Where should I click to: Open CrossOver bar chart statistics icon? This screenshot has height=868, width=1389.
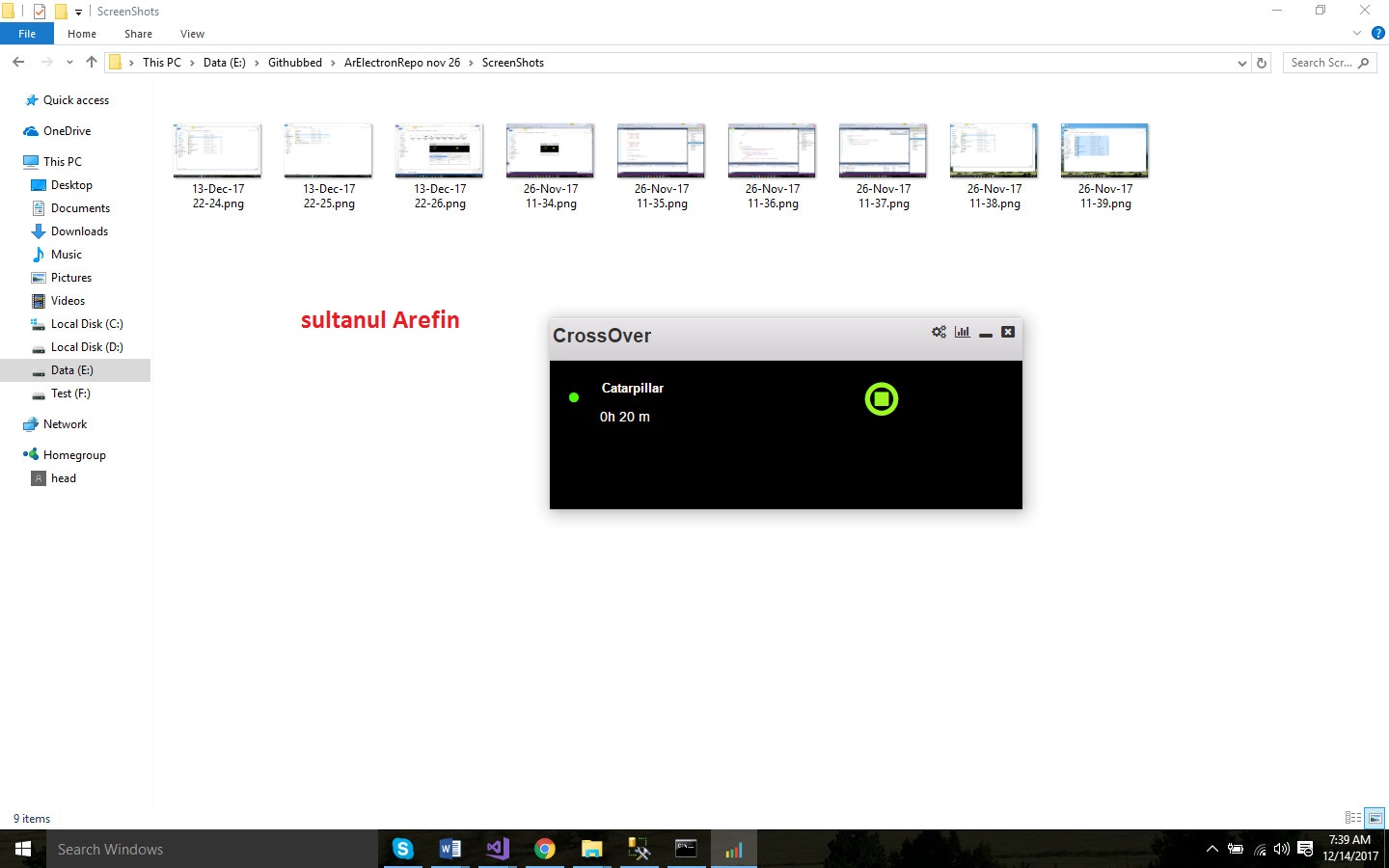click(x=962, y=332)
